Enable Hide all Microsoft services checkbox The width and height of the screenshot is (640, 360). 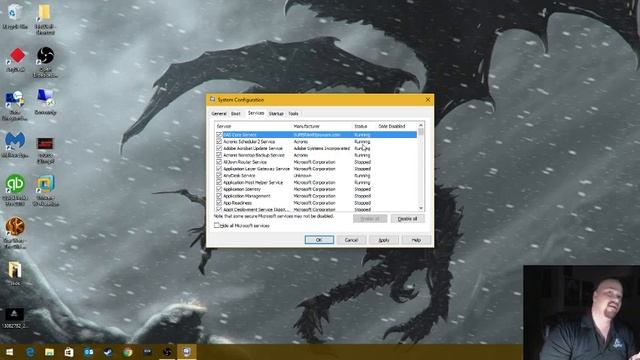click(217, 225)
